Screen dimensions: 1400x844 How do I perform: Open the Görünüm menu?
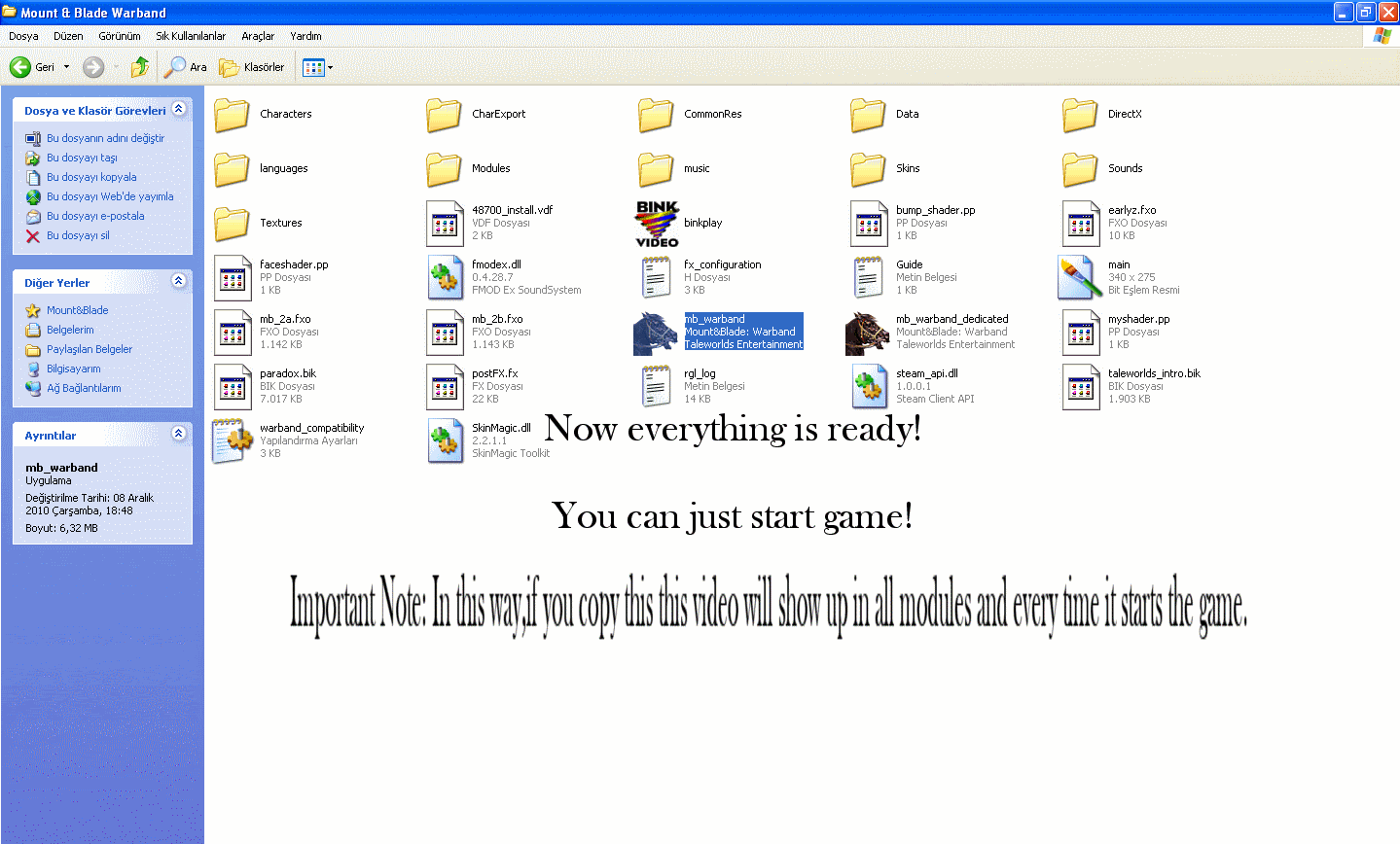(x=119, y=36)
